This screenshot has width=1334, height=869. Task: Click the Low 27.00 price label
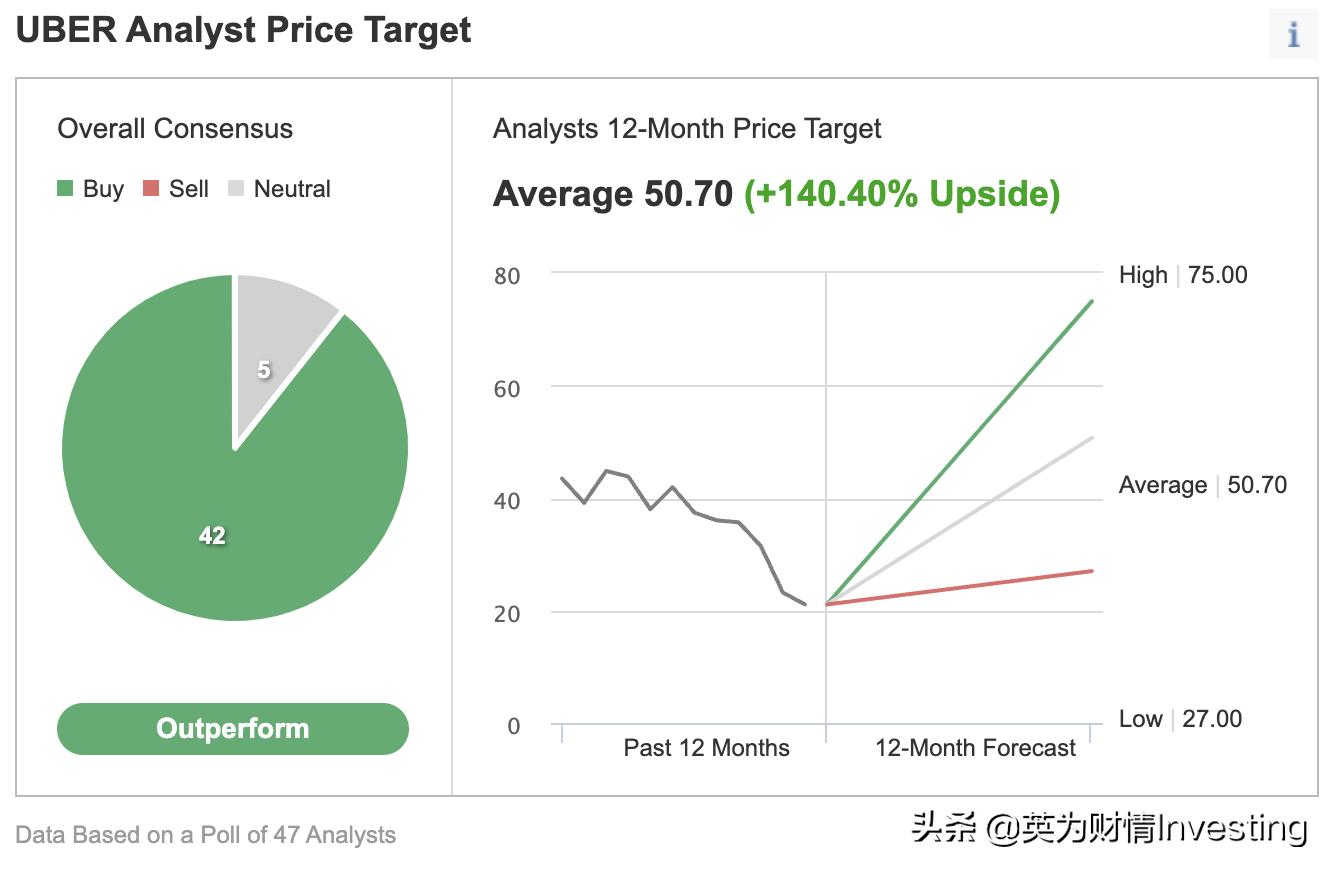tap(1180, 719)
